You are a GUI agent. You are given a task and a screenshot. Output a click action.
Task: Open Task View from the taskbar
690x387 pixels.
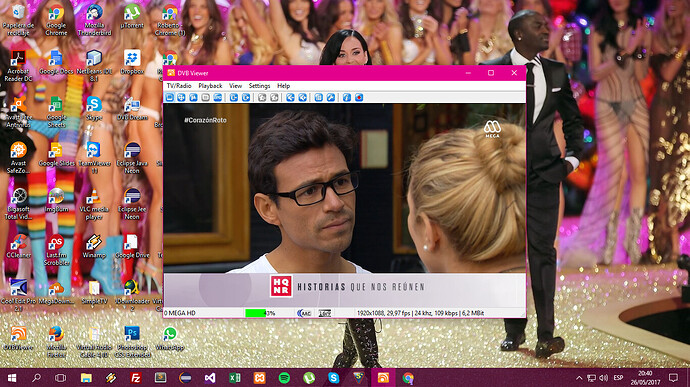(x=61, y=378)
